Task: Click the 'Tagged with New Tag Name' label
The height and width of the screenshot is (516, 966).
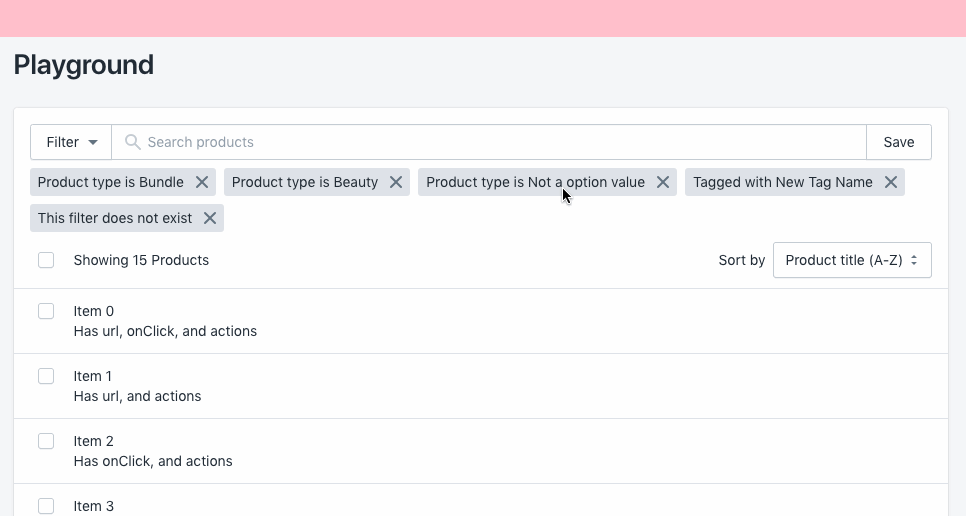Action: (x=782, y=182)
